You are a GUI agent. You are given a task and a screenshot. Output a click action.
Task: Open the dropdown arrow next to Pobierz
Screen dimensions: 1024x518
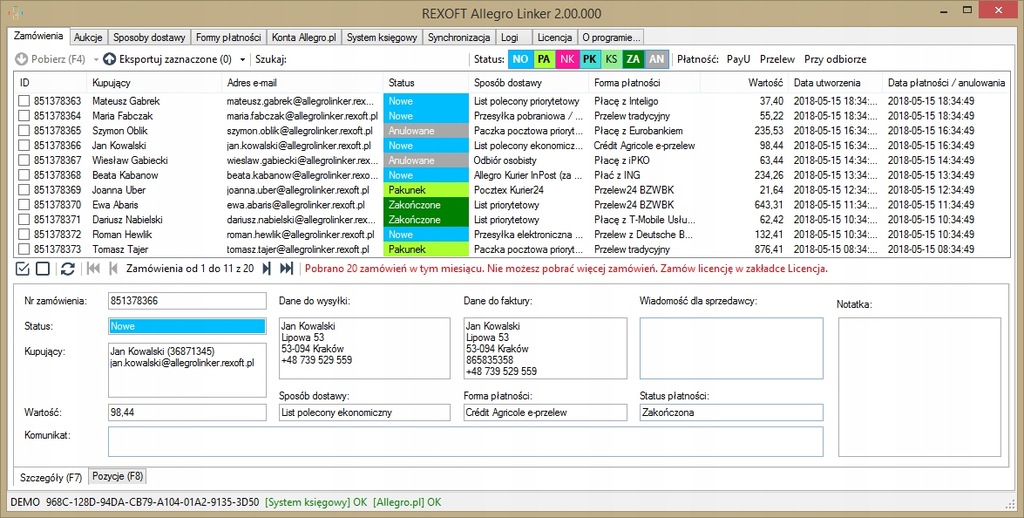click(x=95, y=59)
